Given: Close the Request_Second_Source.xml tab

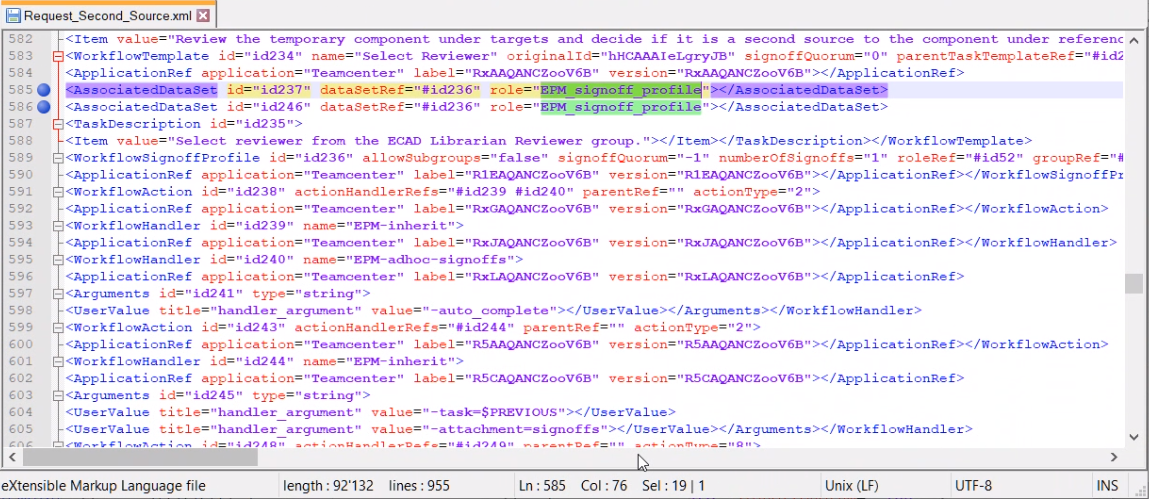Looking at the screenshot, I should (x=203, y=17).
